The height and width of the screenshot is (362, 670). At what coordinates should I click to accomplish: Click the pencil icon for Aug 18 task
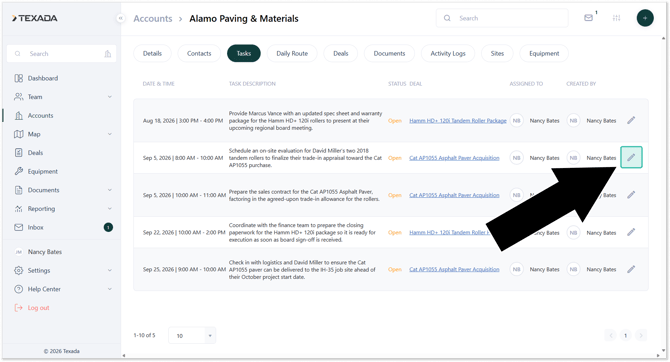(x=631, y=121)
